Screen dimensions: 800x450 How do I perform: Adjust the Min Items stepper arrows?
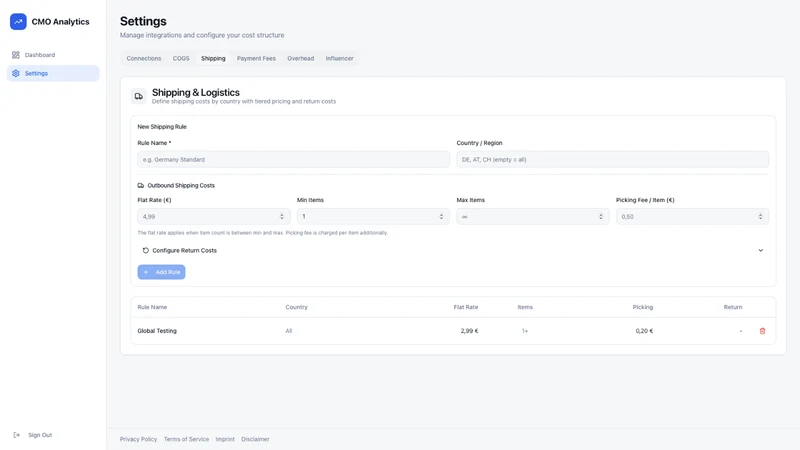441,216
